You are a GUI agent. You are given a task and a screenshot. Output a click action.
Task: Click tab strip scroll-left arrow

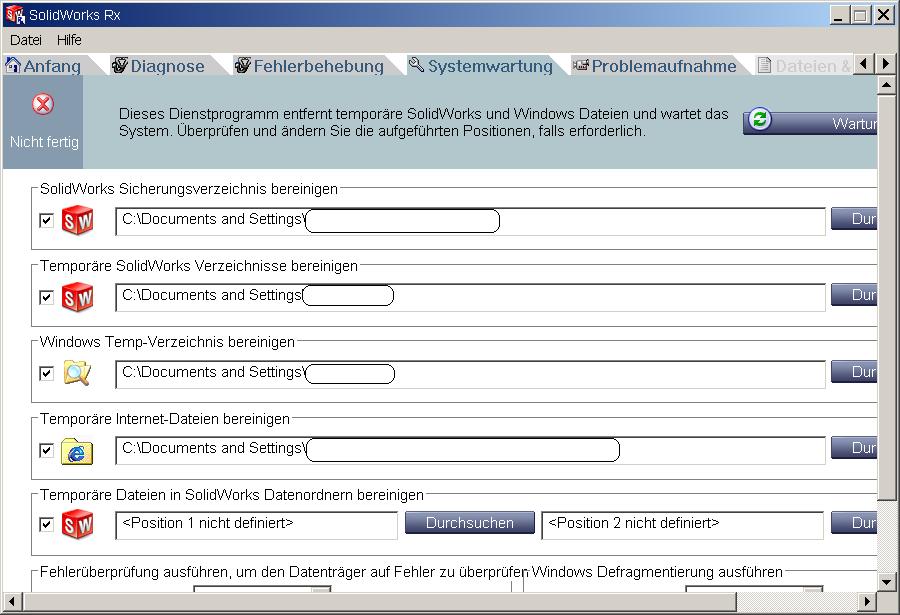click(x=864, y=64)
